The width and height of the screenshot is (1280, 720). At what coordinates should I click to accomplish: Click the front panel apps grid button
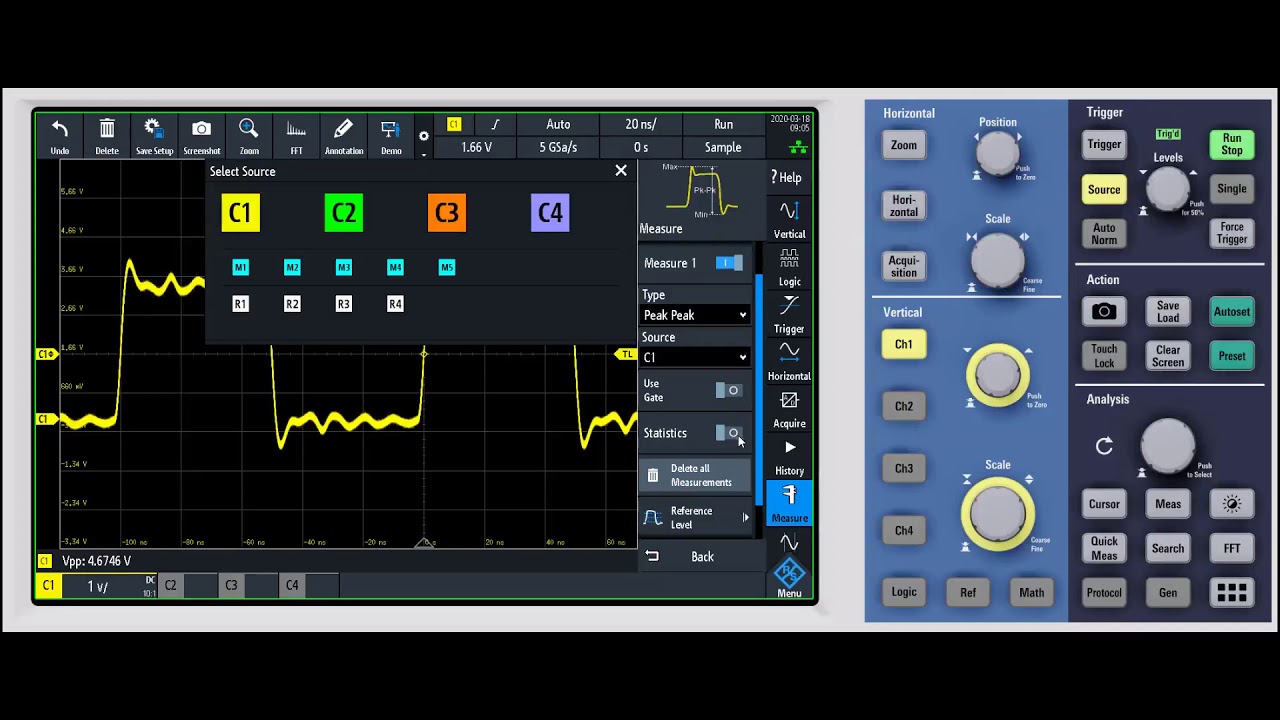[1232, 593]
